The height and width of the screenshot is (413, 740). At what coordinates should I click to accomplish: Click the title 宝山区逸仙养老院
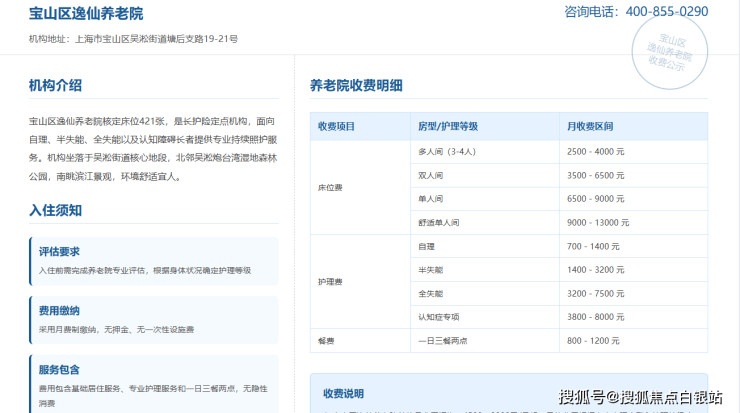(86, 13)
